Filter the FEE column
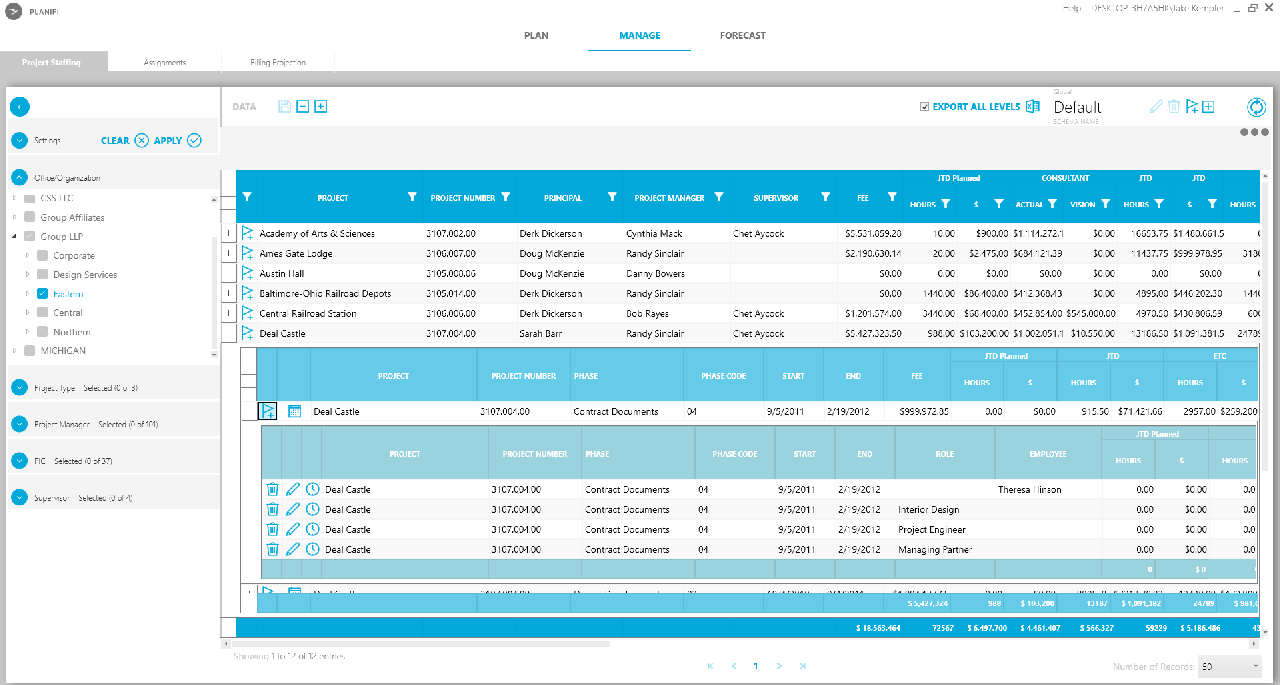 click(x=892, y=197)
